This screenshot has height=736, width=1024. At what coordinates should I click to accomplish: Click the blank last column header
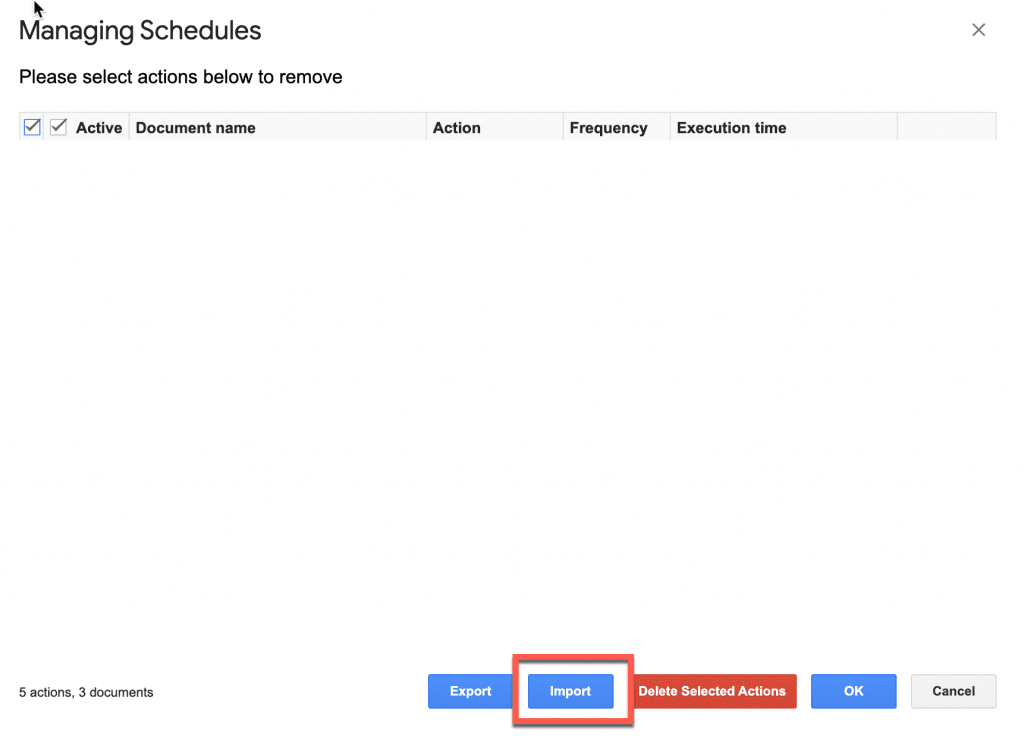tap(946, 127)
